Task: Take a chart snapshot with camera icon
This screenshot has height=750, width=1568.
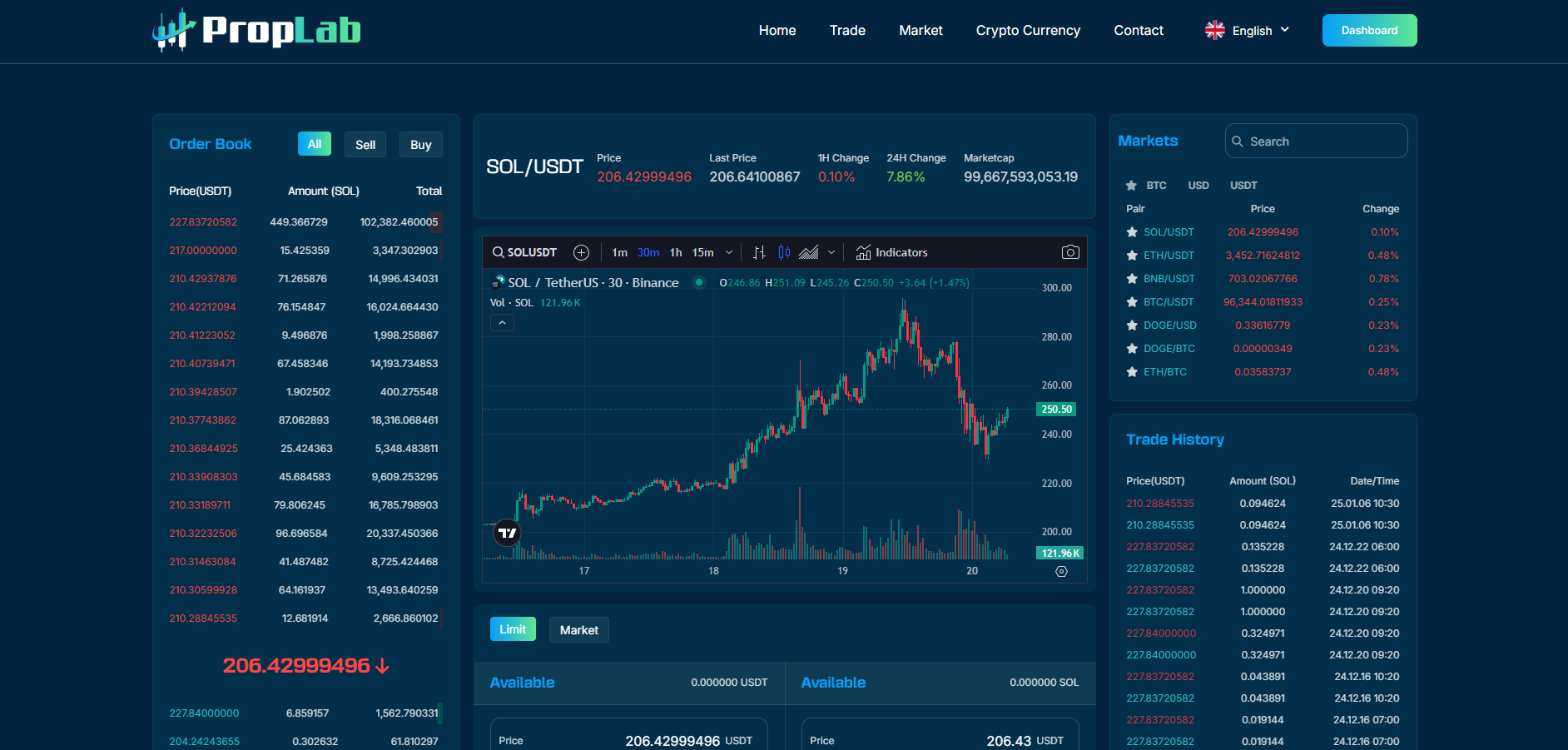Action: click(1070, 252)
